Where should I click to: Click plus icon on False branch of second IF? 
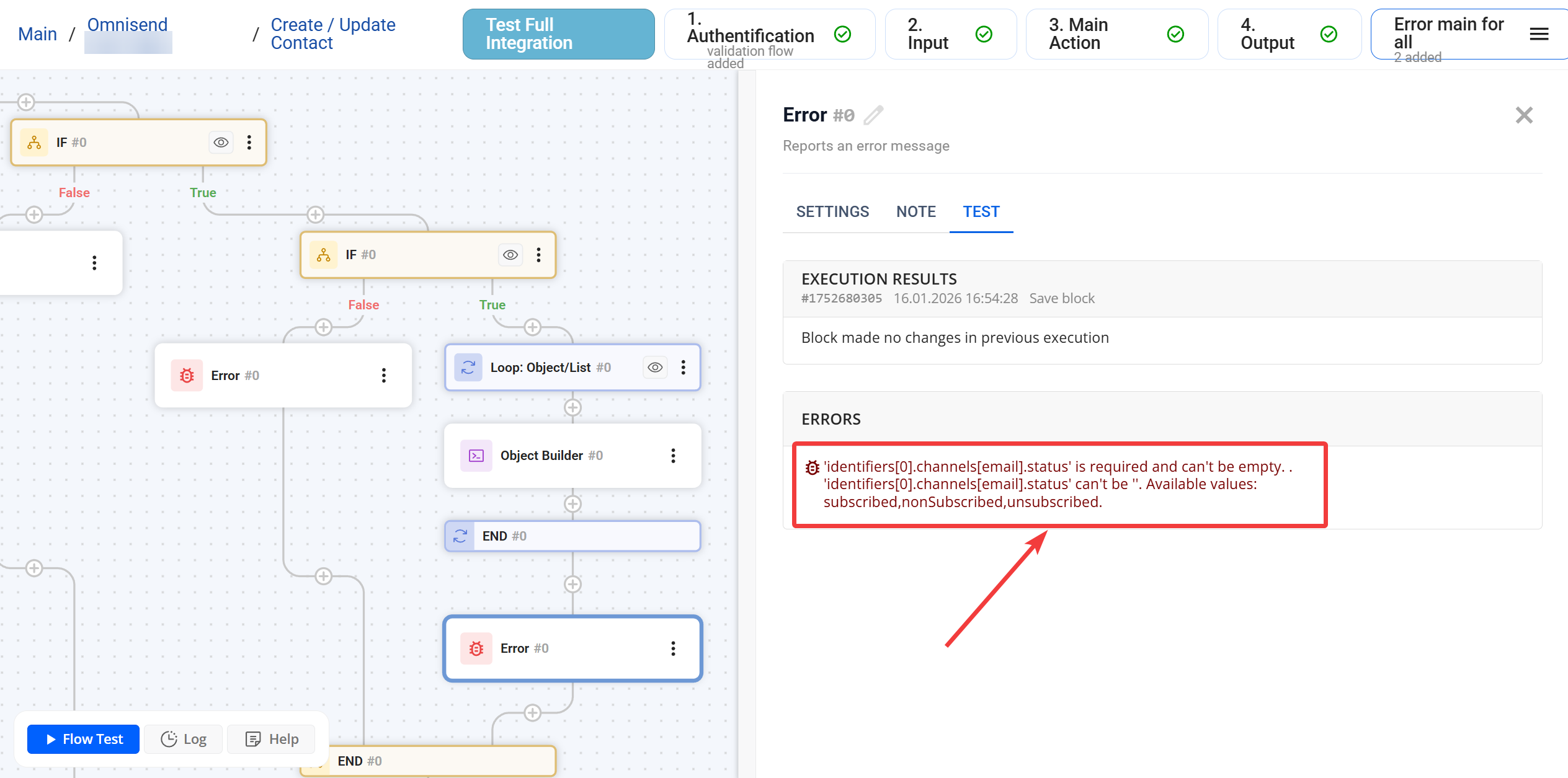point(323,327)
